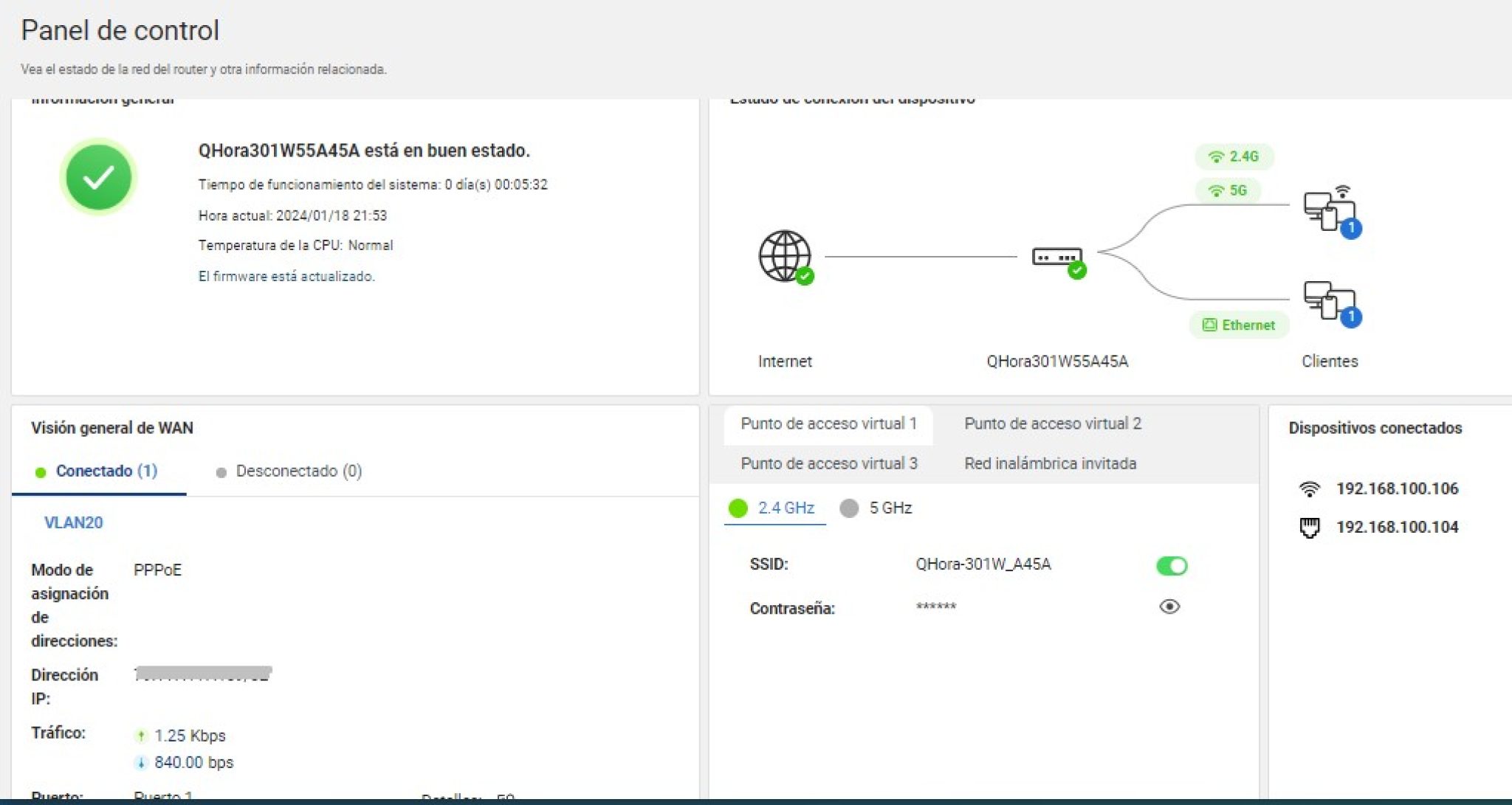Viewport: 1512px width, 805px height.
Task: Click El firmware está actualizado link
Action: pyautogui.click(x=286, y=276)
